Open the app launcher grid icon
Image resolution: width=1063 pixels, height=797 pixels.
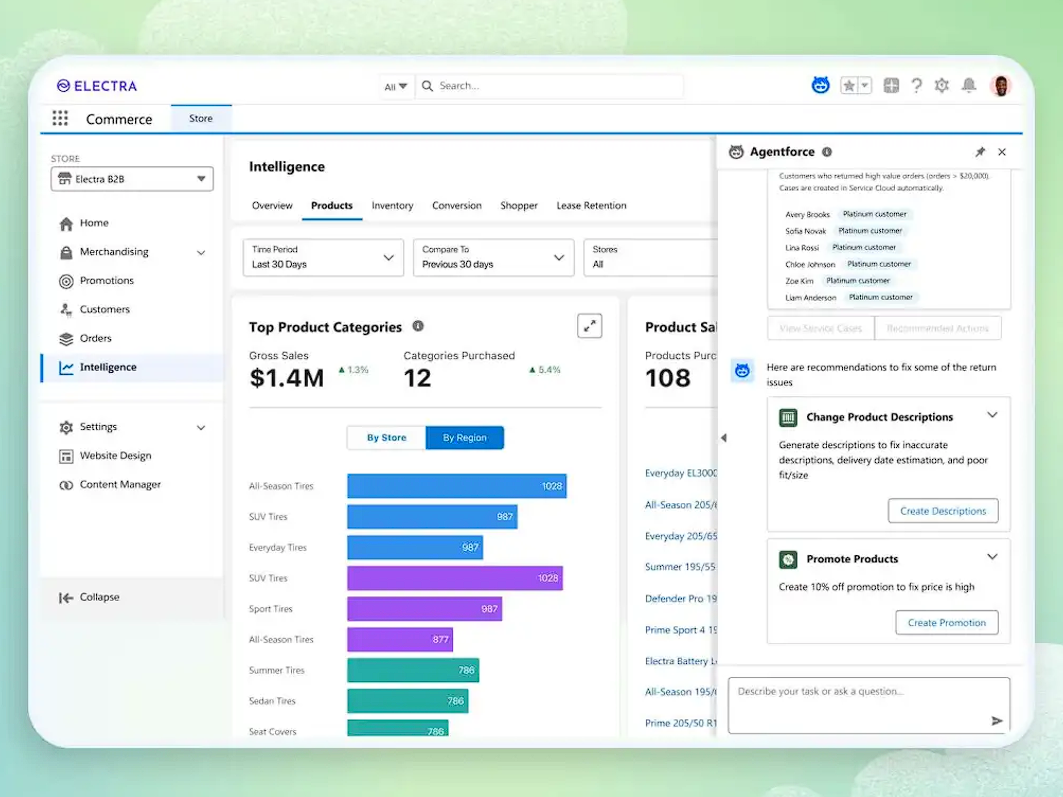(x=60, y=119)
